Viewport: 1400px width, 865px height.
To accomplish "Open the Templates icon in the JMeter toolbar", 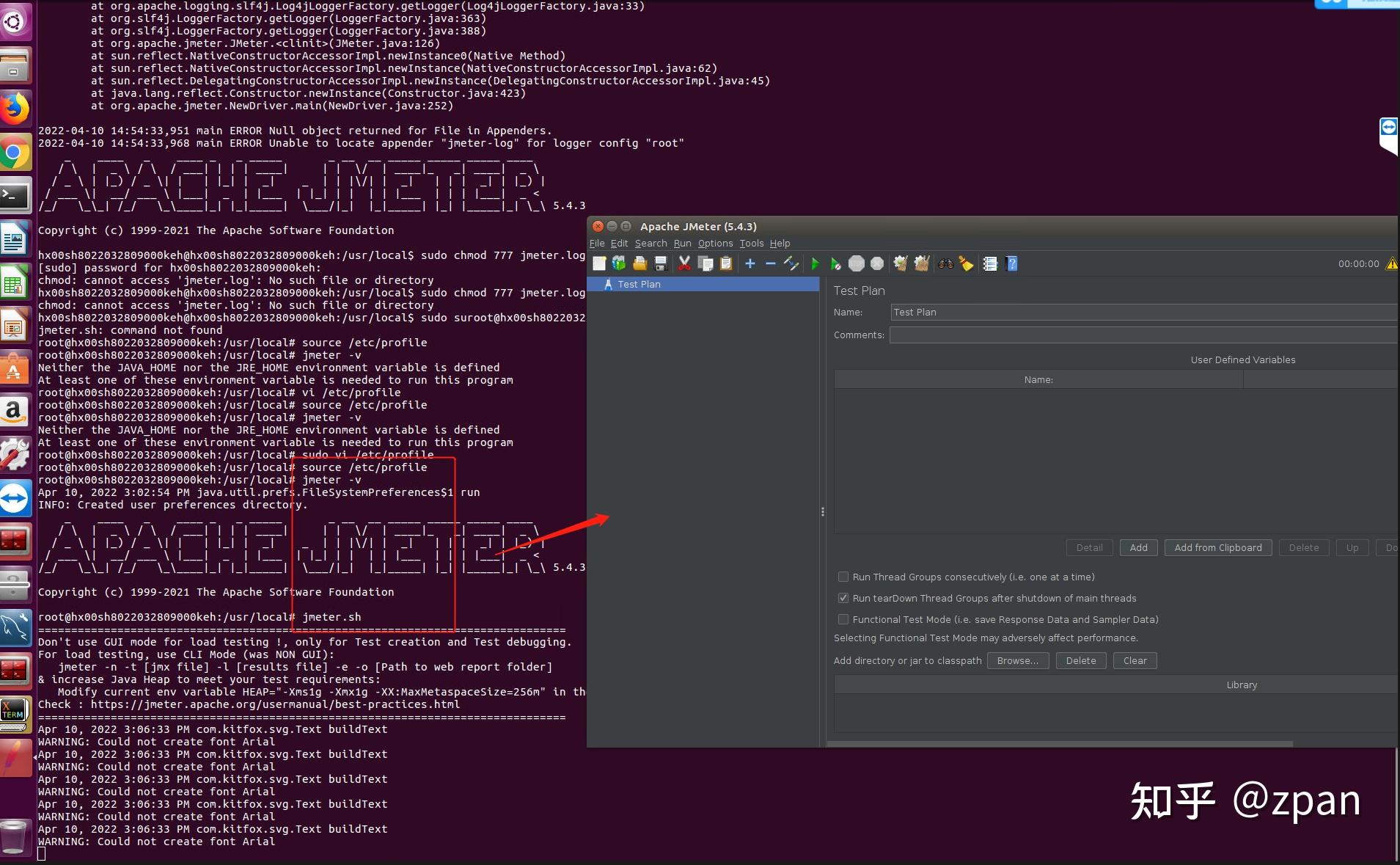I will tap(619, 263).
